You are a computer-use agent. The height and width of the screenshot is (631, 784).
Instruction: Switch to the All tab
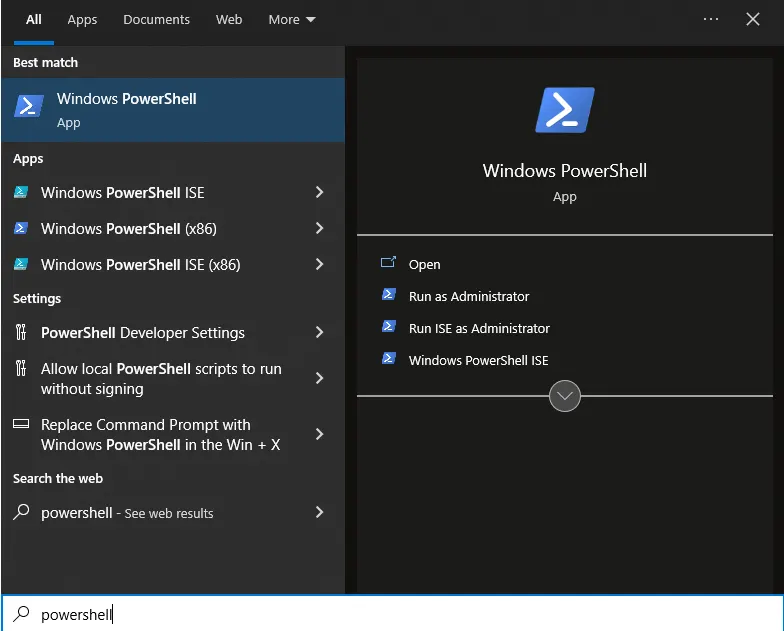[34, 20]
